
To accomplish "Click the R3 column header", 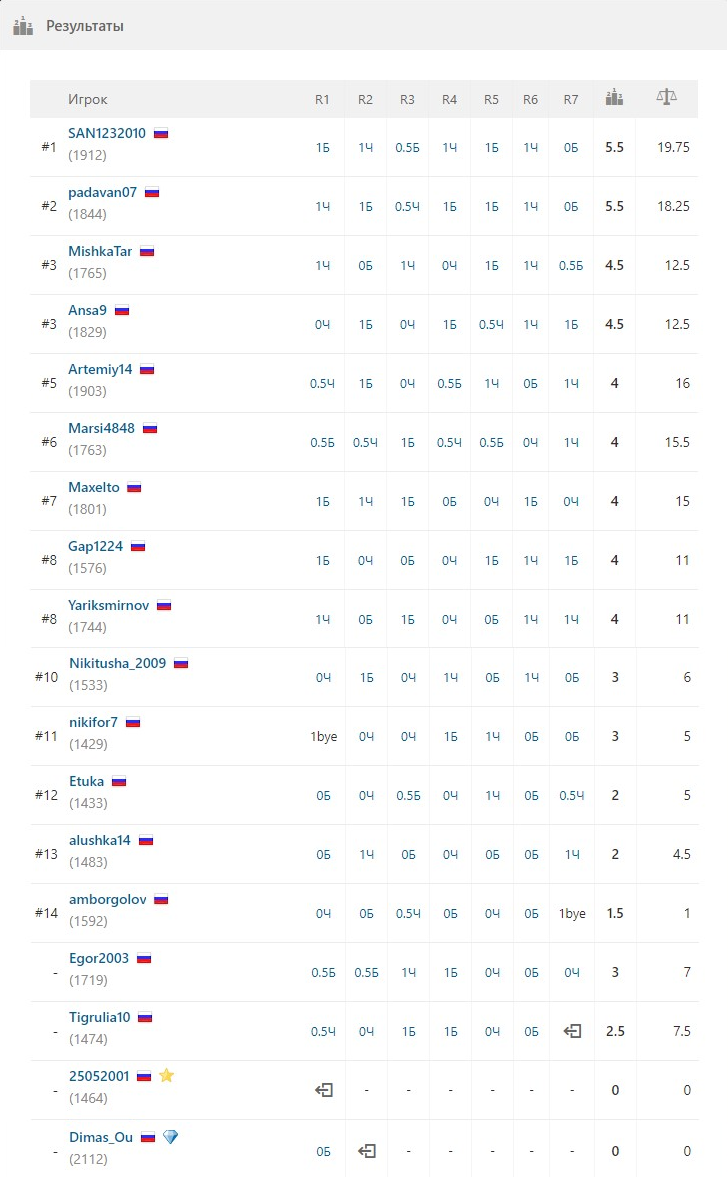I will click(x=407, y=99).
